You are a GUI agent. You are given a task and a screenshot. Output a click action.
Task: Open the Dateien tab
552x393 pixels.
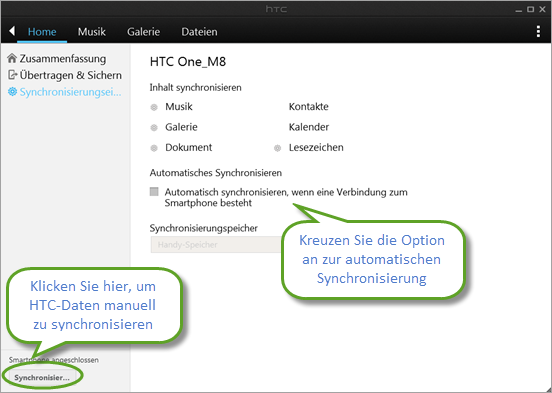point(199,32)
